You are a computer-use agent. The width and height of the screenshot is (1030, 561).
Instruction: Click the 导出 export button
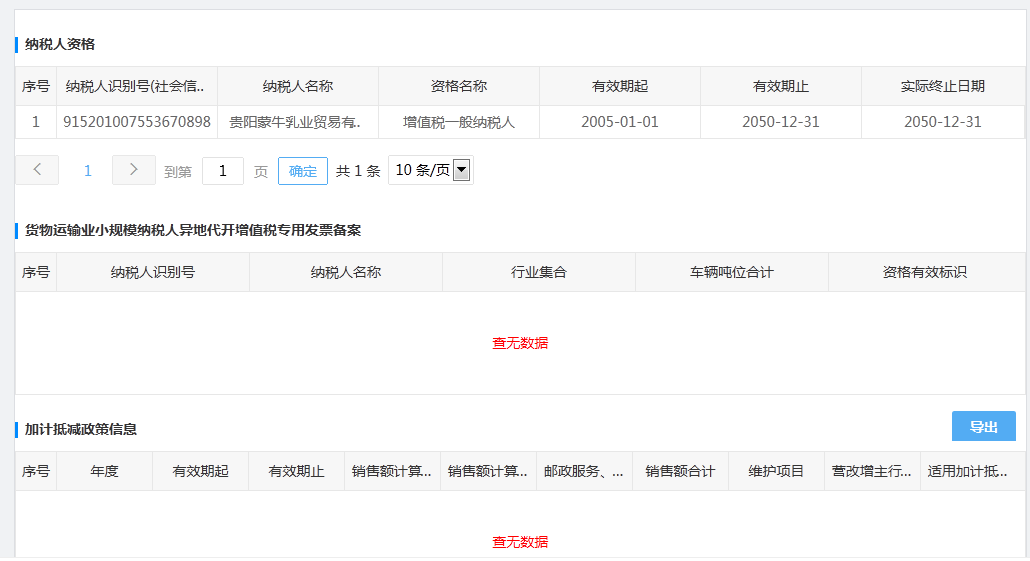[x=983, y=427]
